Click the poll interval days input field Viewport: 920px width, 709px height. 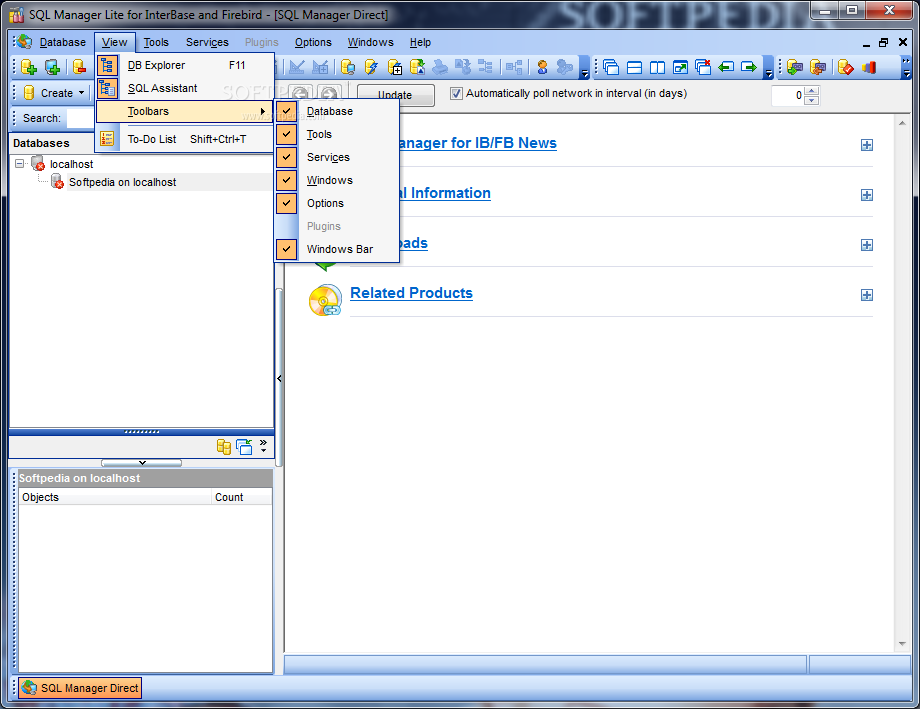[788, 95]
